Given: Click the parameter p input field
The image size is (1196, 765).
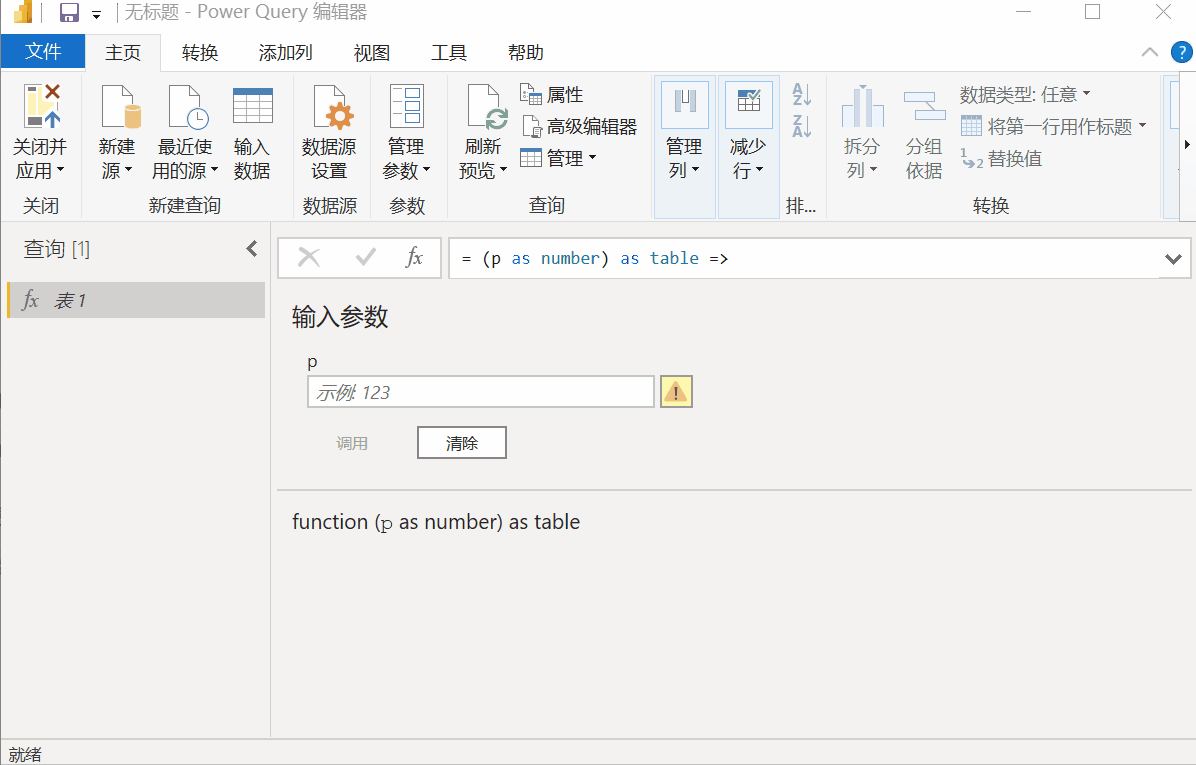Looking at the screenshot, I should point(481,392).
